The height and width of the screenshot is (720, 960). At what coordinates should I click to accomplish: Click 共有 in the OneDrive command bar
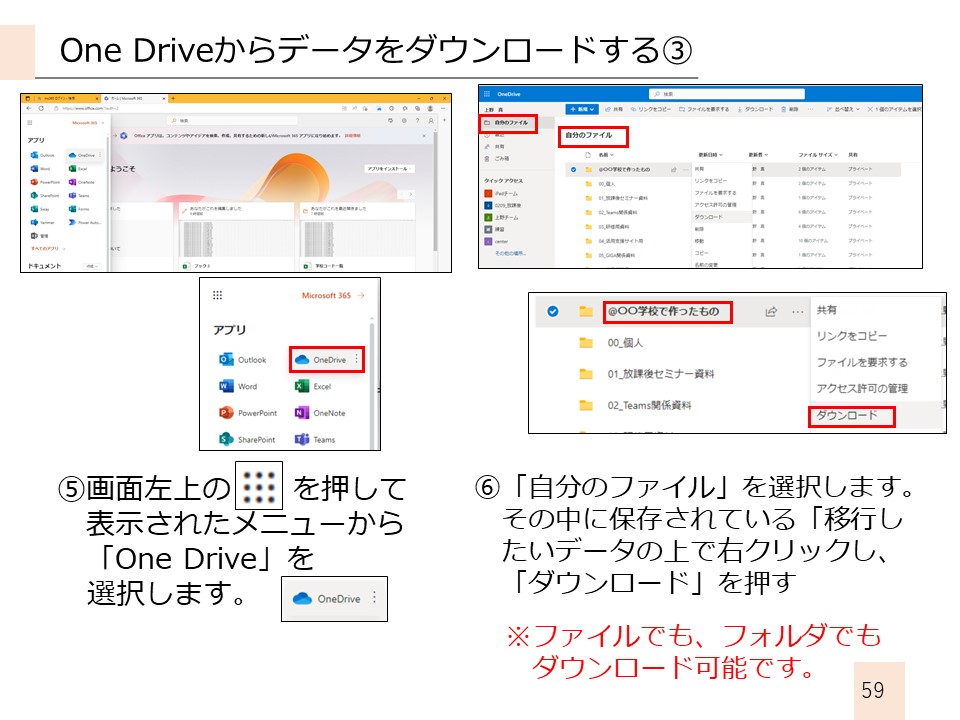615,109
